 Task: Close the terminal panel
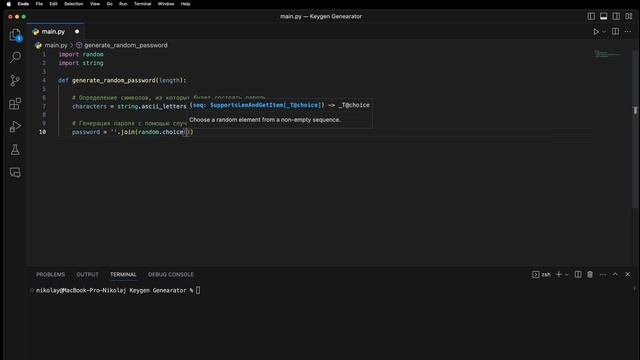[628, 275]
